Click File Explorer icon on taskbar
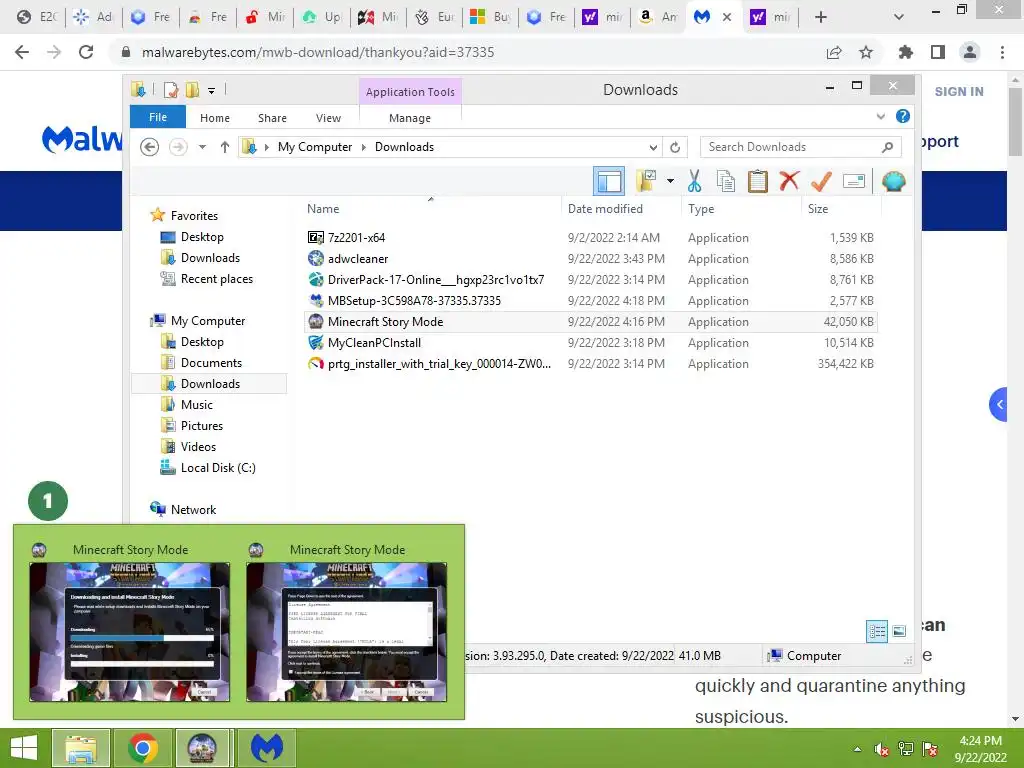1024x768 pixels. [81, 748]
